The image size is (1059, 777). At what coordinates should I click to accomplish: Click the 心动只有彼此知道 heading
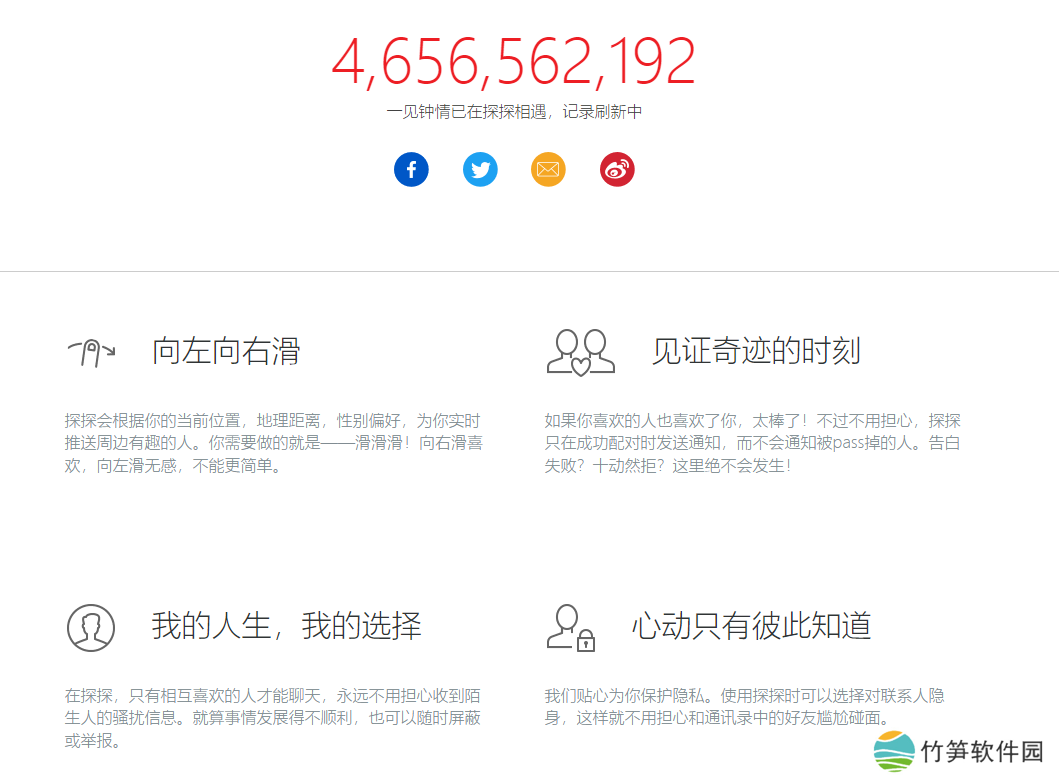[751, 626]
